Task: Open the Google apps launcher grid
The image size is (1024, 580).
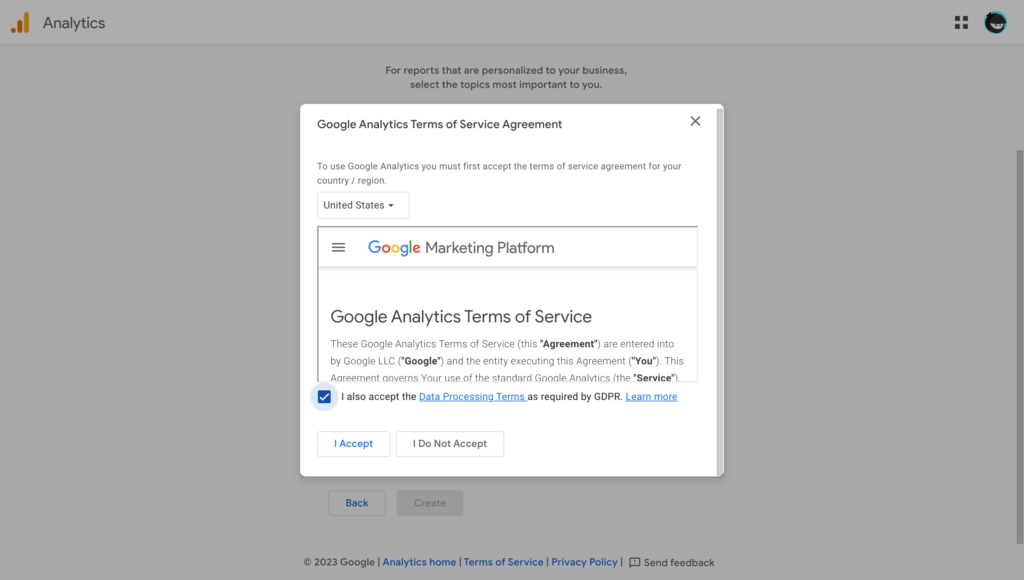Action: point(961,21)
